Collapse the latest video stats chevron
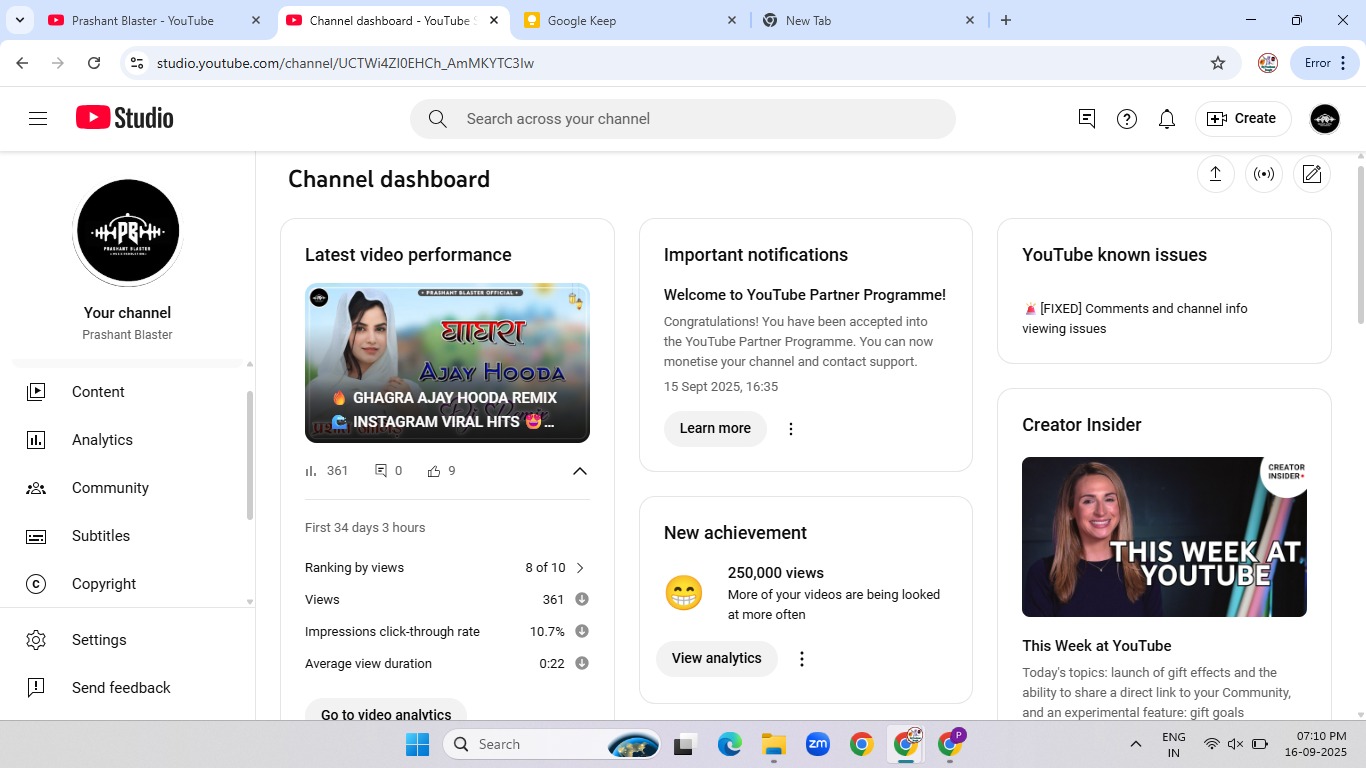 point(579,471)
